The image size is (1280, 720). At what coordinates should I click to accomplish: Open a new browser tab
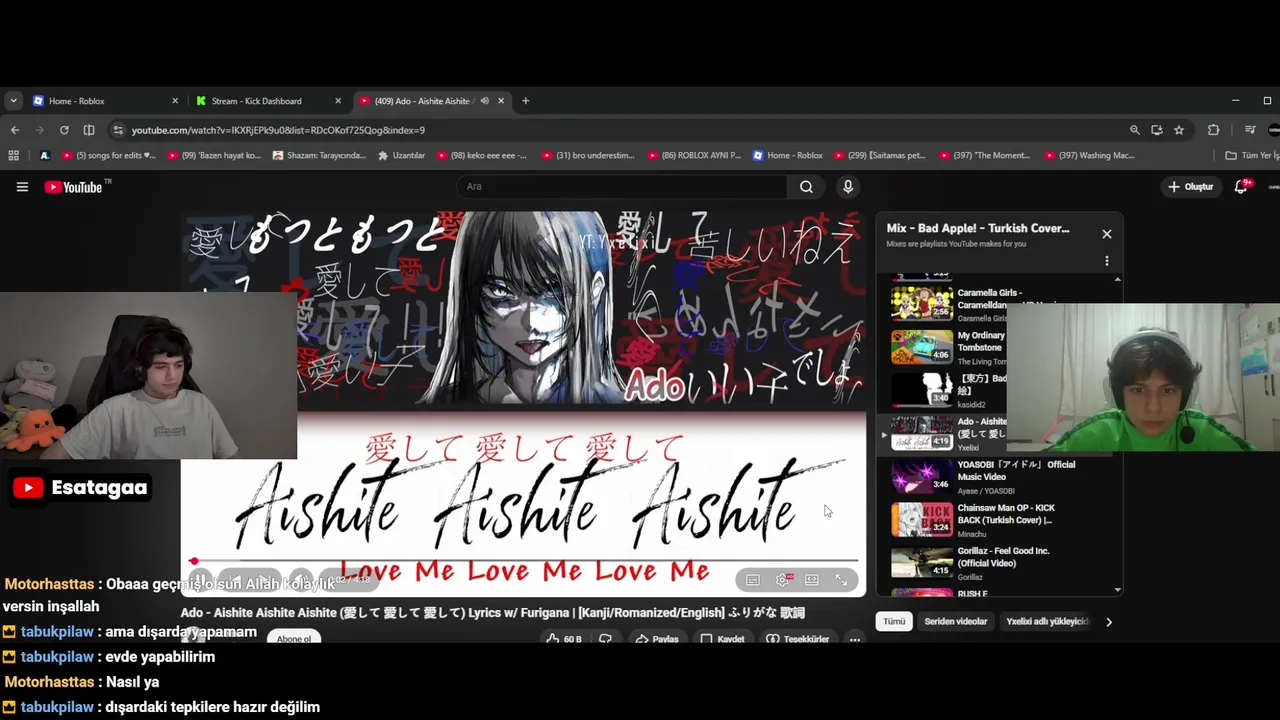pyautogui.click(x=526, y=101)
